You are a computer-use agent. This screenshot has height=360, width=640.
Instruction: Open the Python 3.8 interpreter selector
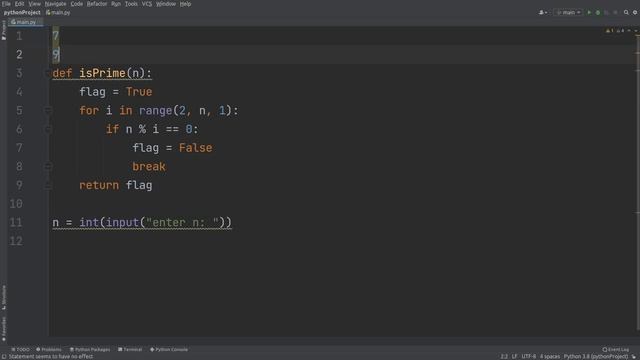pos(596,357)
